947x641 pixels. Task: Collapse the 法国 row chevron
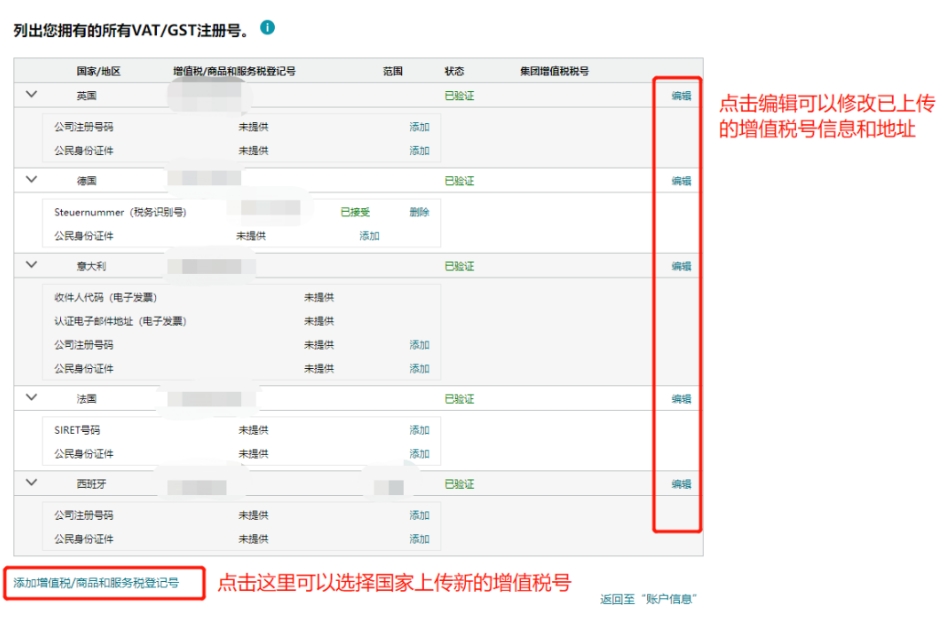pyautogui.click(x=31, y=398)
